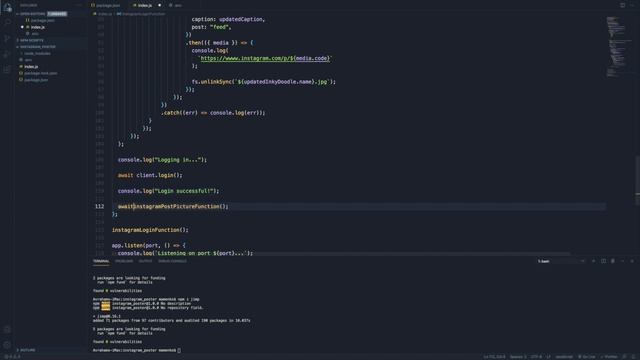The image size is (640, 360).
Task: Create a new terminal with plus icon
Action: (x=593, y=261)
